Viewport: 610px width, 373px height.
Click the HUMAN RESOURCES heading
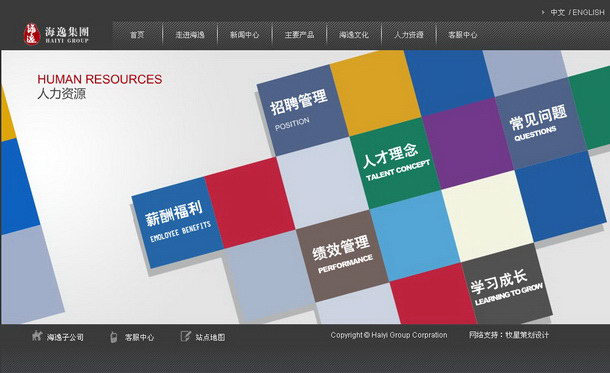click(100, 79)
